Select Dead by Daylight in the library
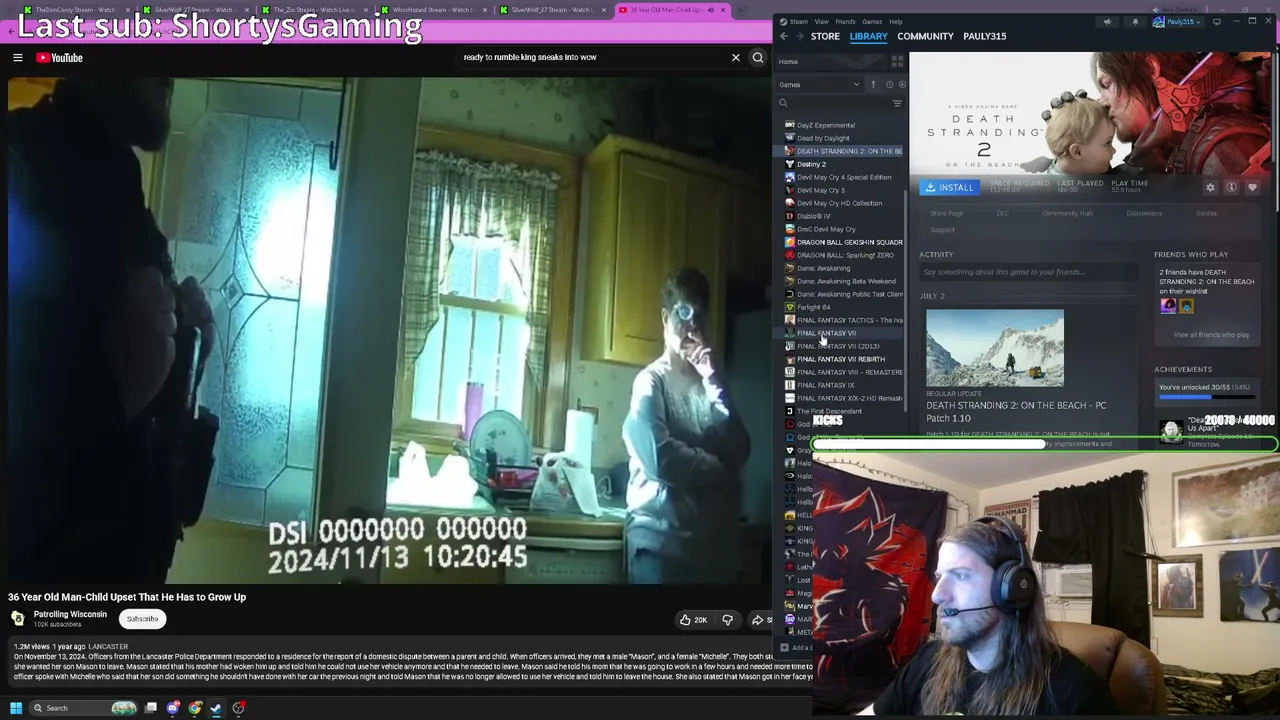The height and width of the screenshot is (720, 1280). [823, 138]
